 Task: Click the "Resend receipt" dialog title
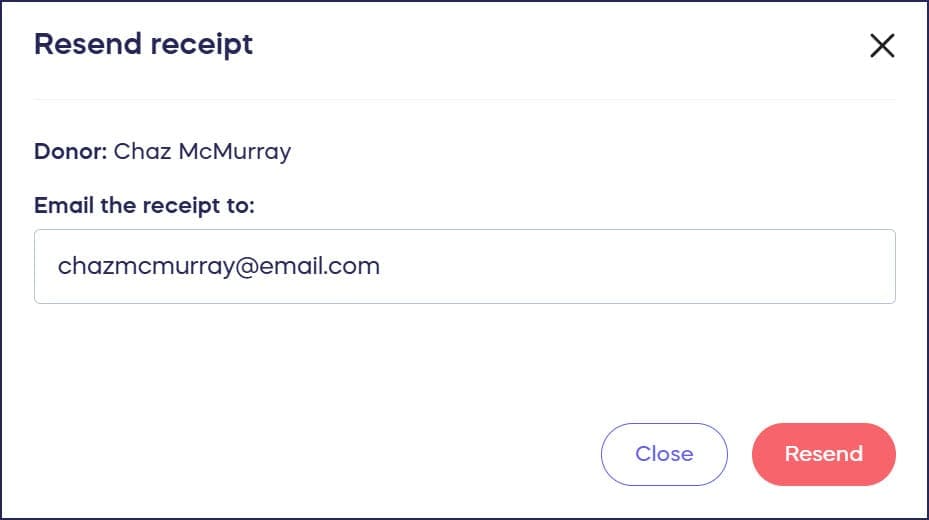click(144, 45)
